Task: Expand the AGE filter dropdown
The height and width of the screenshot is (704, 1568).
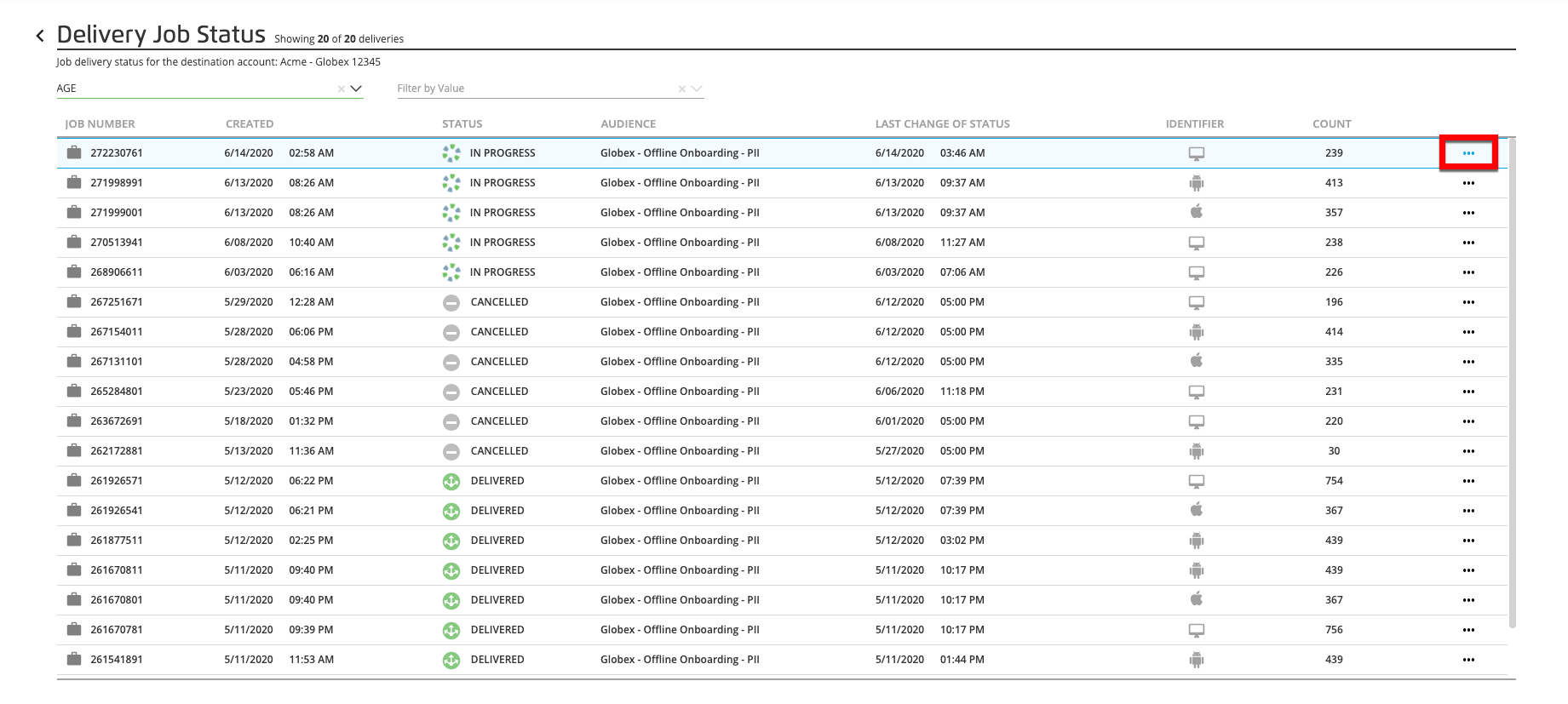Action: (x=356, y=89)
